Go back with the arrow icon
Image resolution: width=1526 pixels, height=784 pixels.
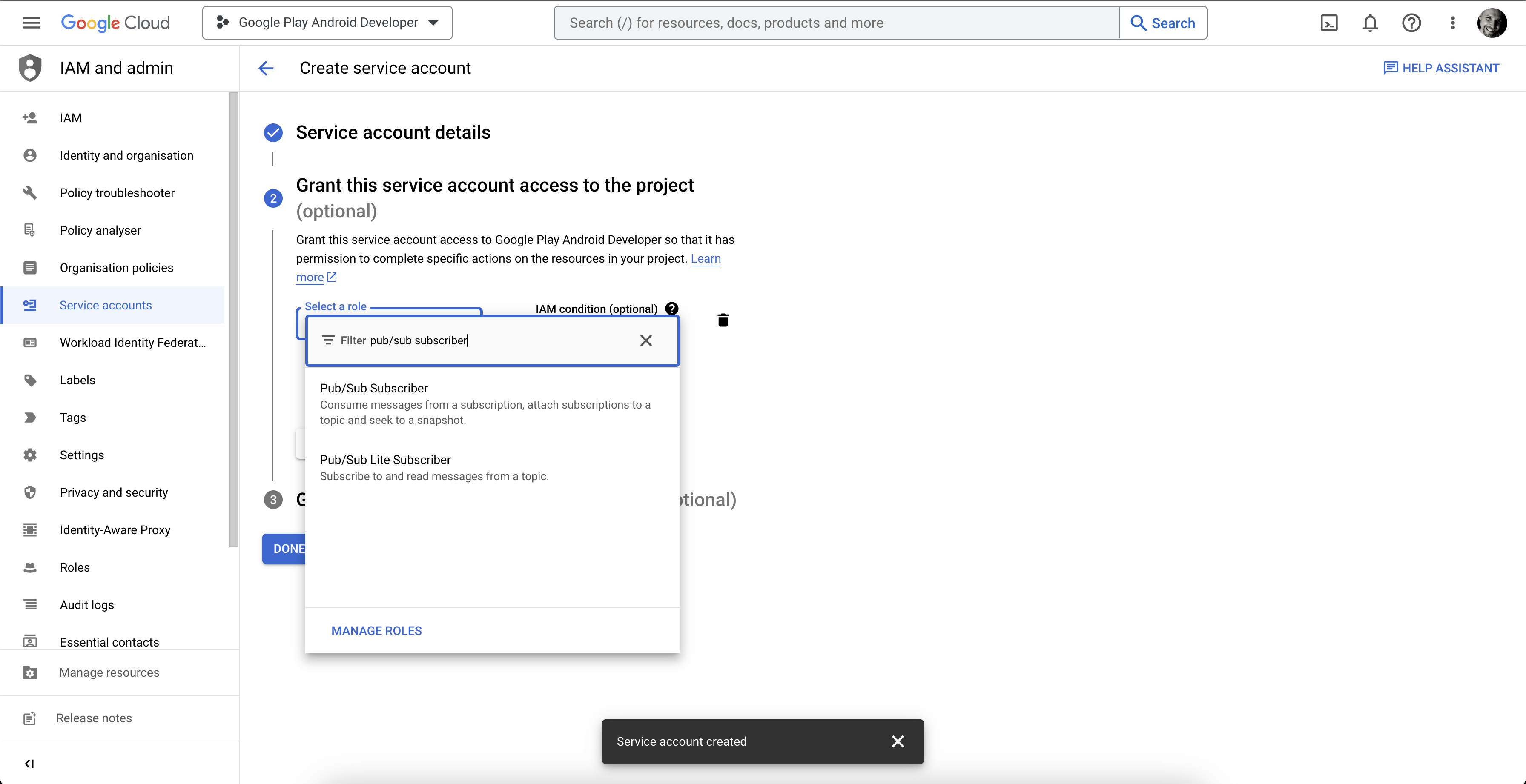[266, 68]
